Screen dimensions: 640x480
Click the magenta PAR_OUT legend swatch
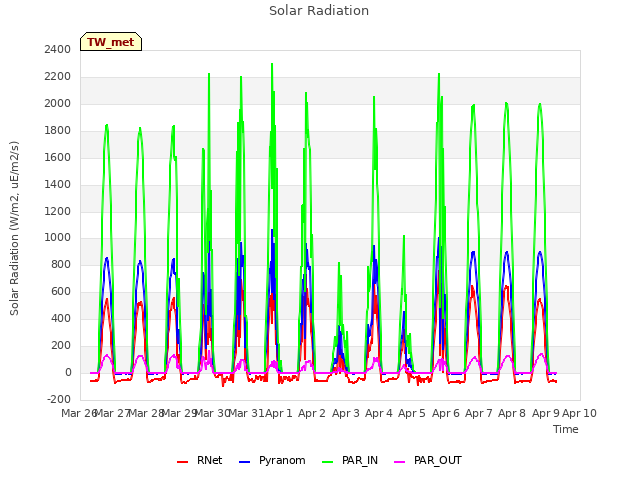click(x=400, y=462)
